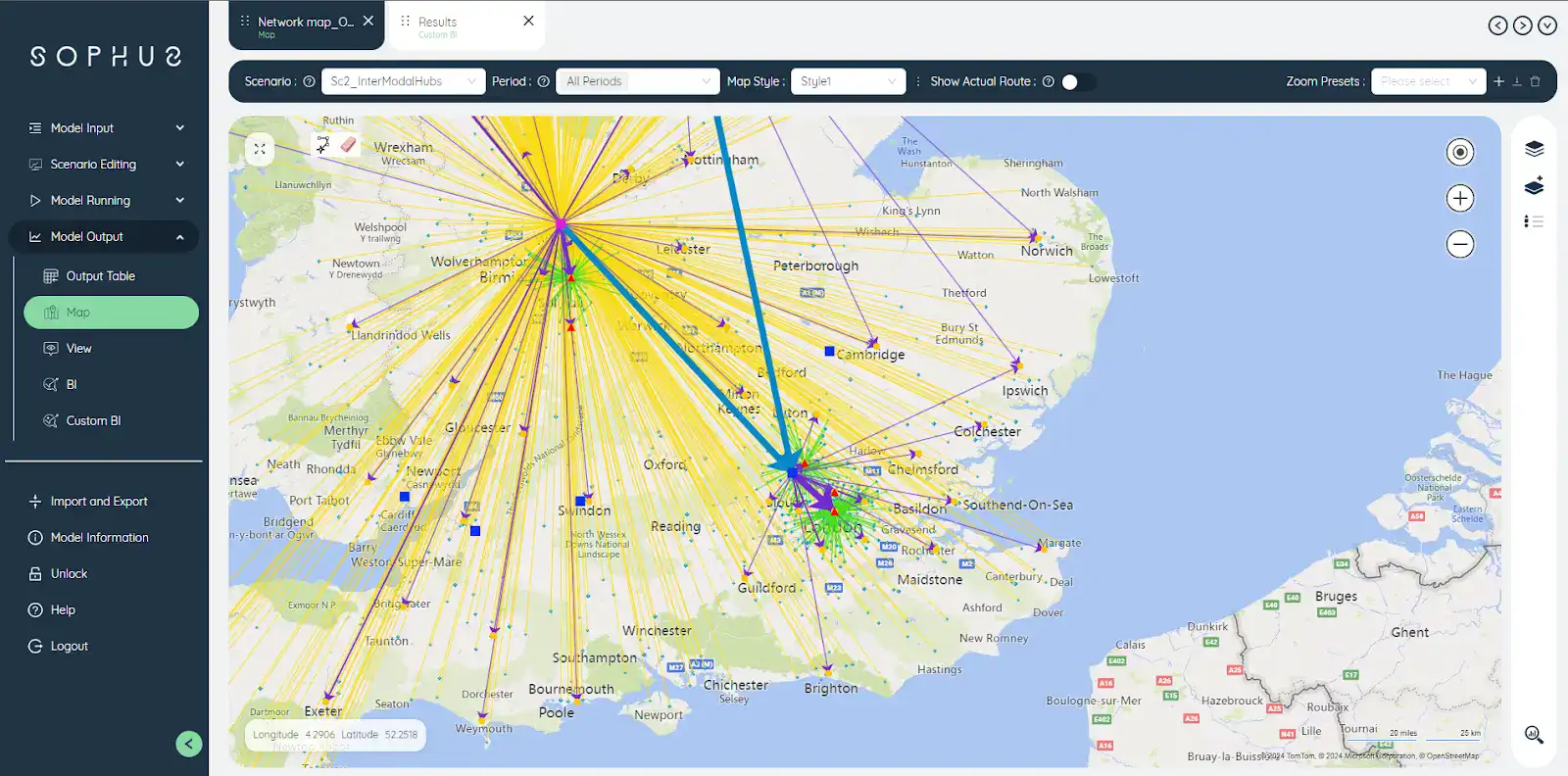Zoom out using the minus map button
The image size is (1568, 776).
tap(1460, 244)
